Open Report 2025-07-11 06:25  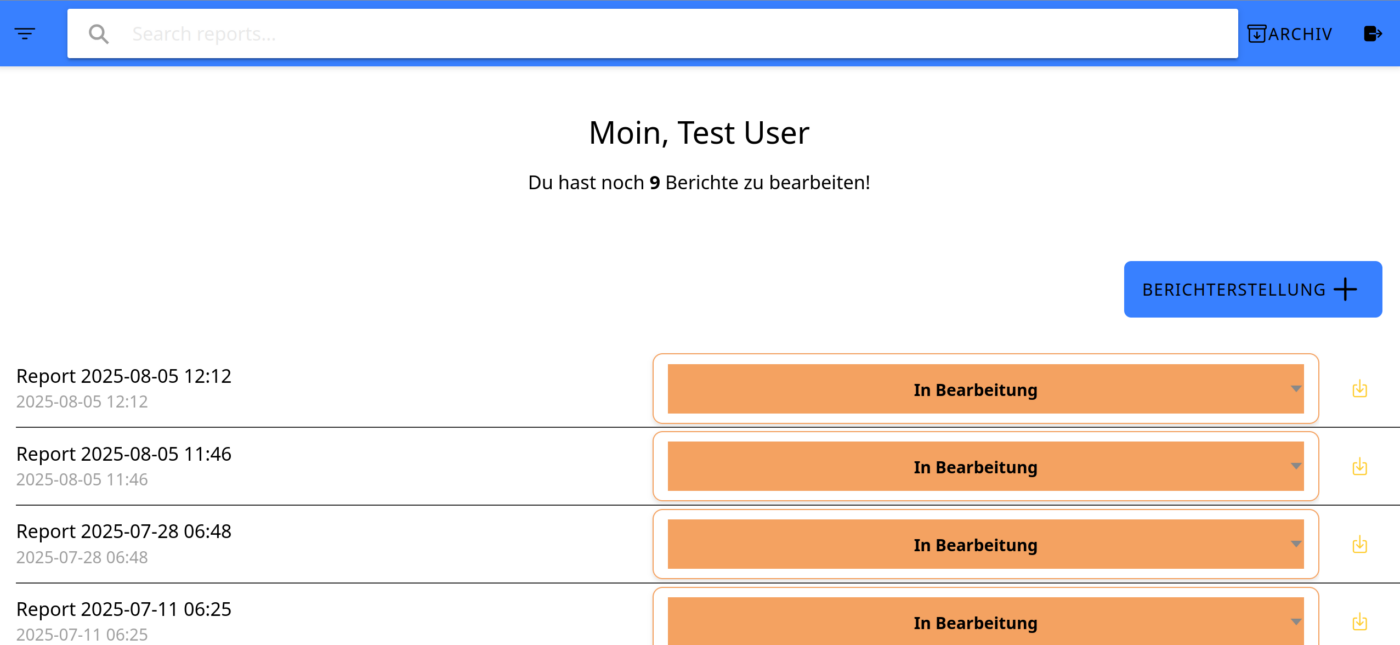click(124, 610)
